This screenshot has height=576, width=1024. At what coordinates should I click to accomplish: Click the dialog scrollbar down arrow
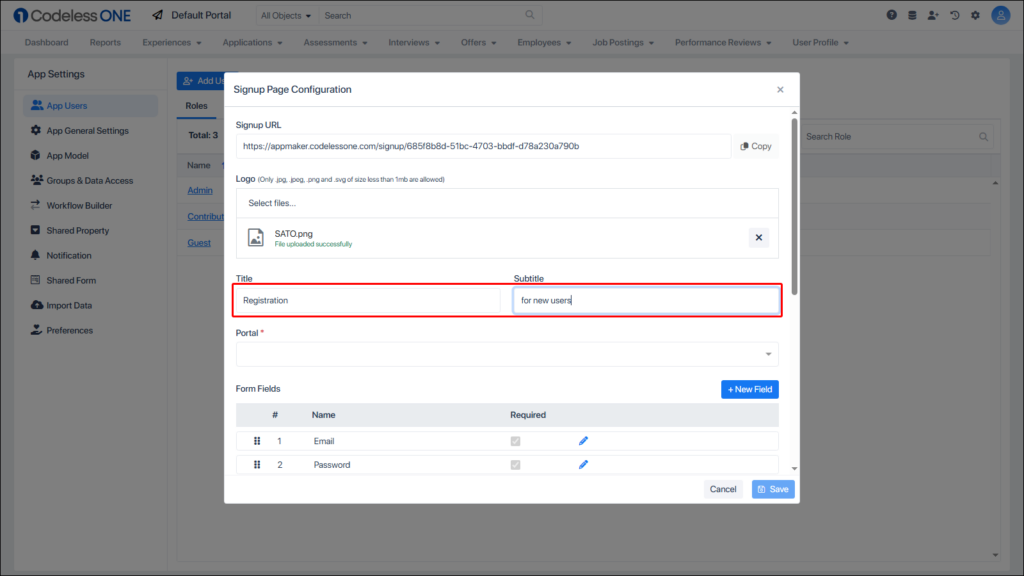coord(794,468)
